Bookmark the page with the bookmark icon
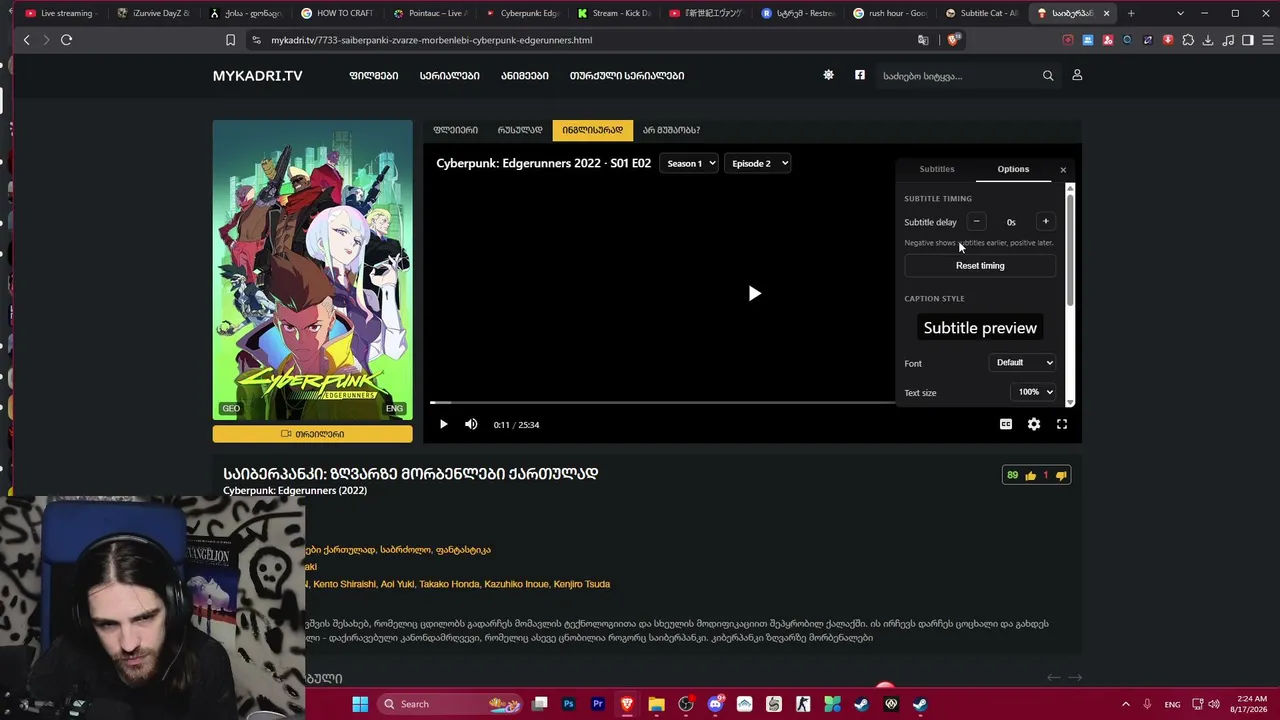 point(230,40)
